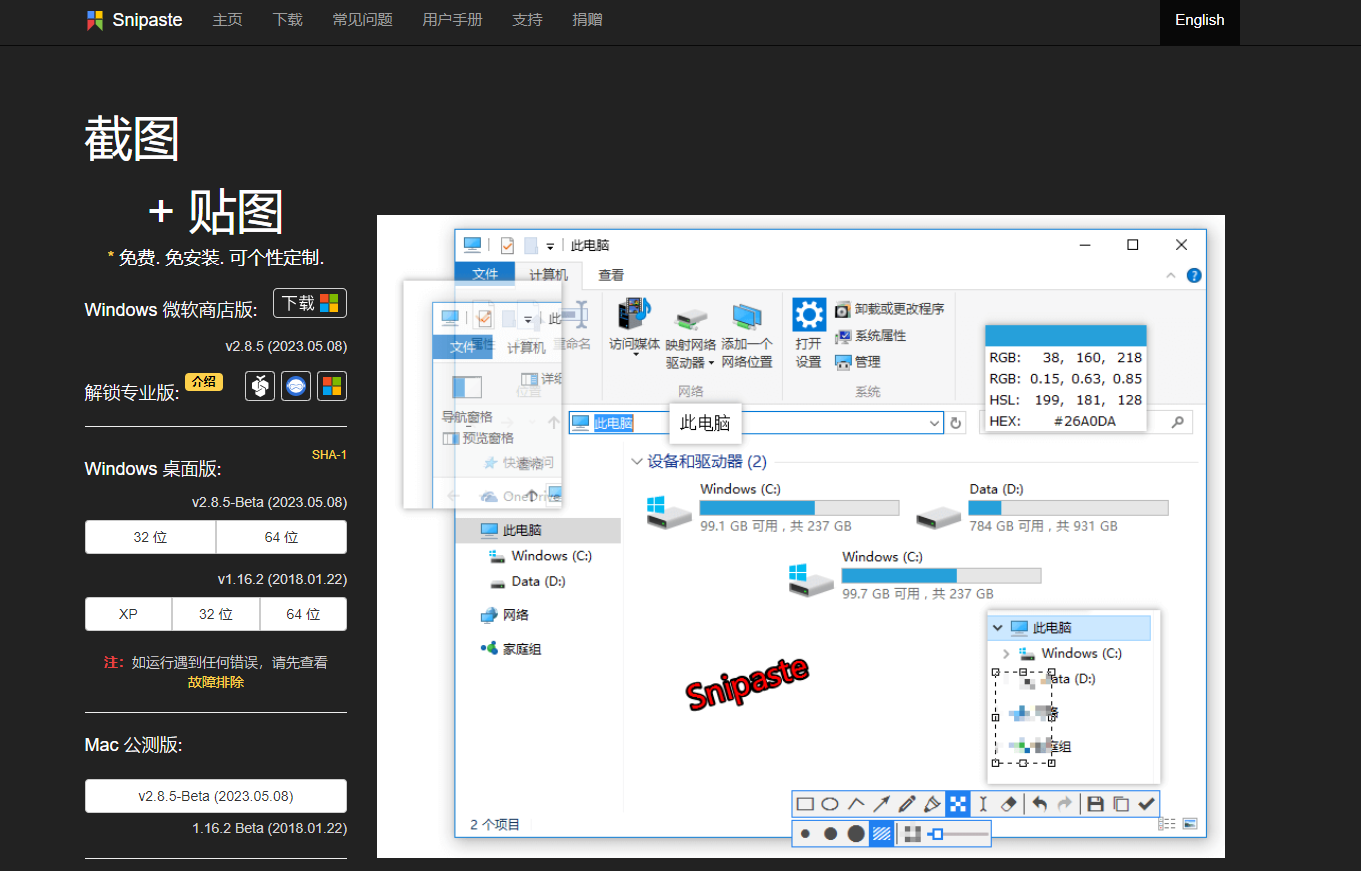
Task: Finish the snip with the checkmark
Action: [x=1147, y=804]
